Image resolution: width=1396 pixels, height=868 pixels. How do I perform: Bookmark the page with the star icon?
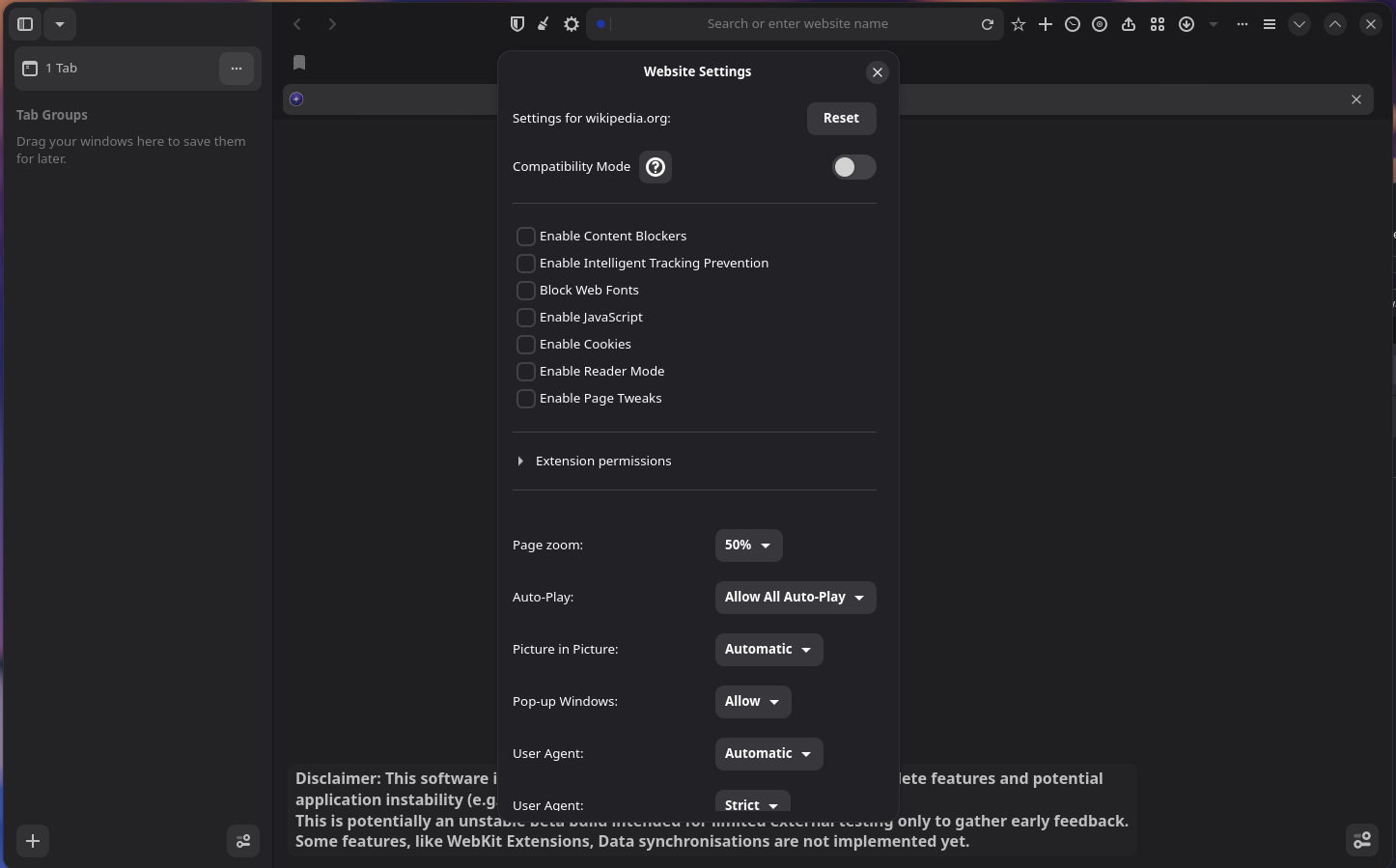click(1019, 24)
